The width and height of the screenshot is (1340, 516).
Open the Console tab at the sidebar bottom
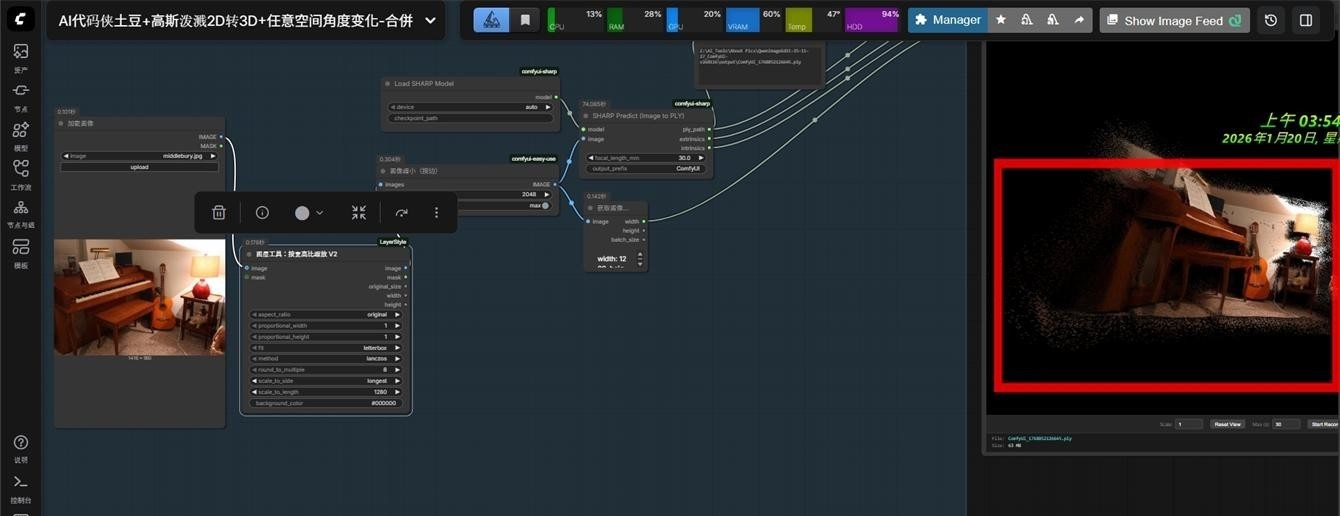[x=21, y=487]
